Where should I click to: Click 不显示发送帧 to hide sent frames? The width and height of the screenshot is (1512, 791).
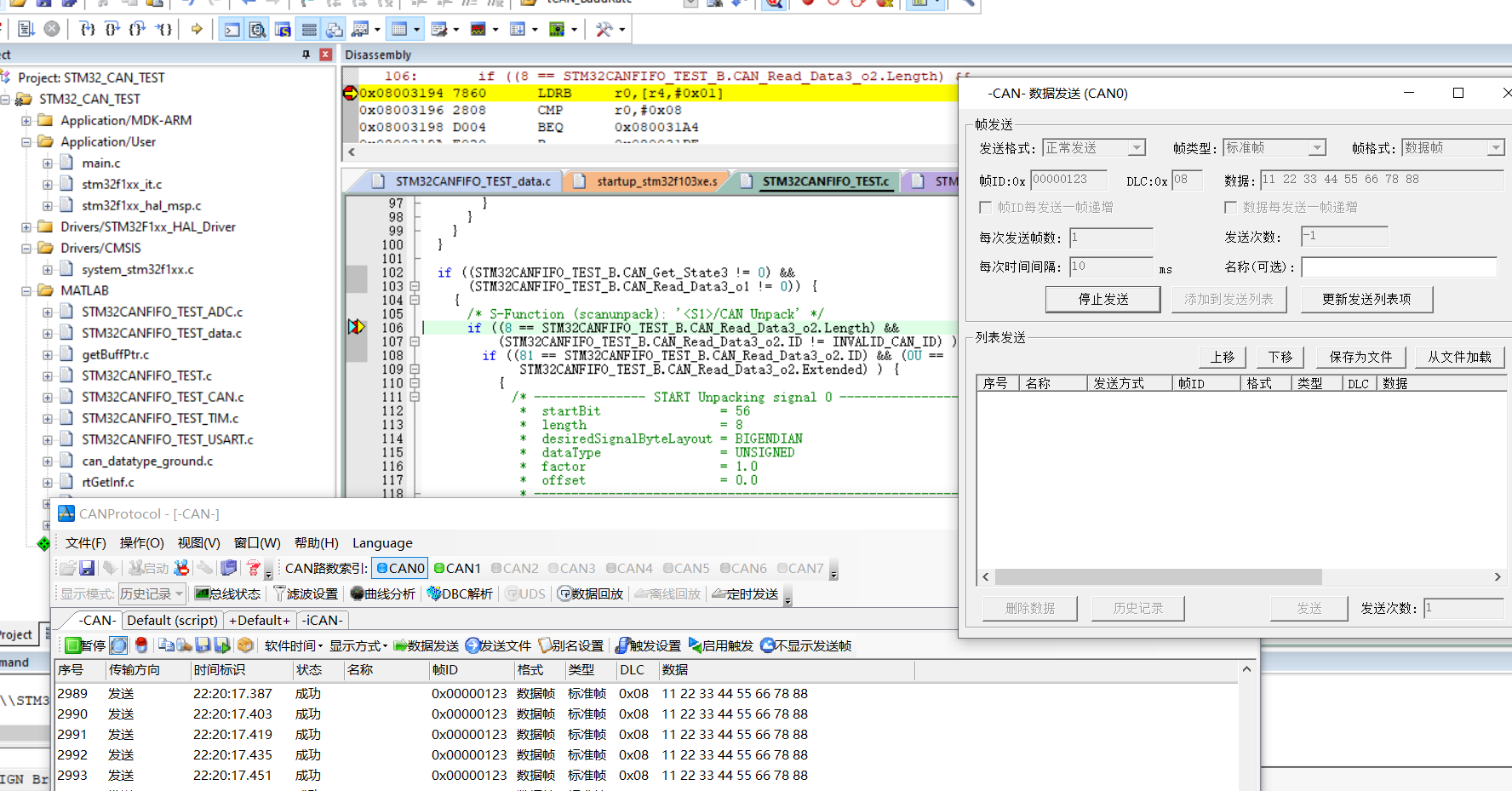coord(806,645)
